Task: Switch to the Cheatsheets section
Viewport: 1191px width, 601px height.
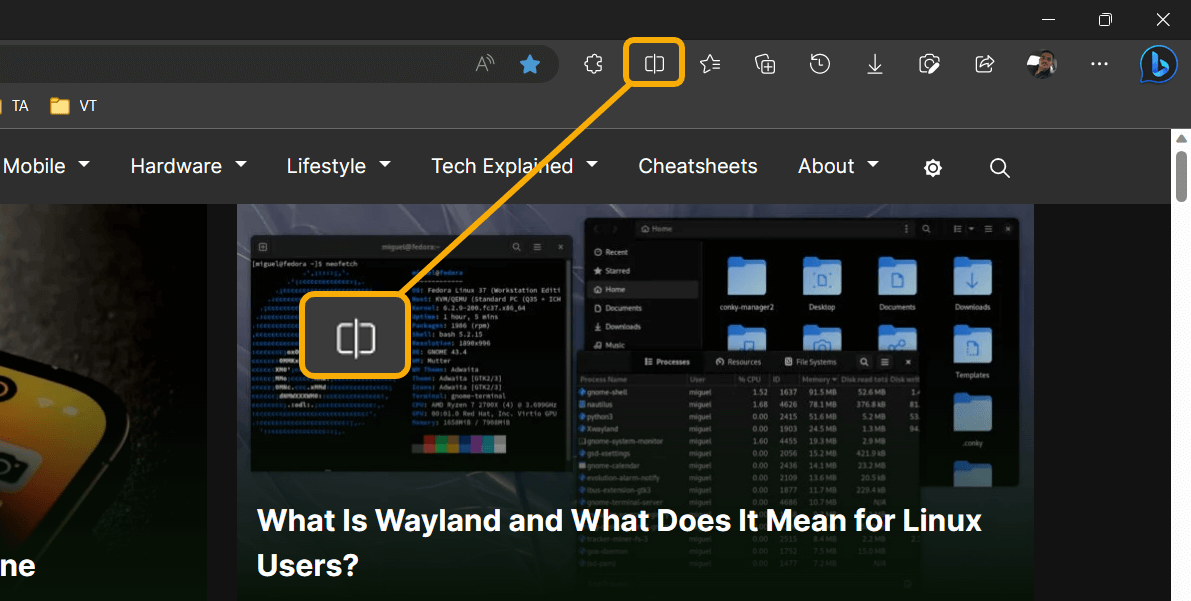Action: 697,166
